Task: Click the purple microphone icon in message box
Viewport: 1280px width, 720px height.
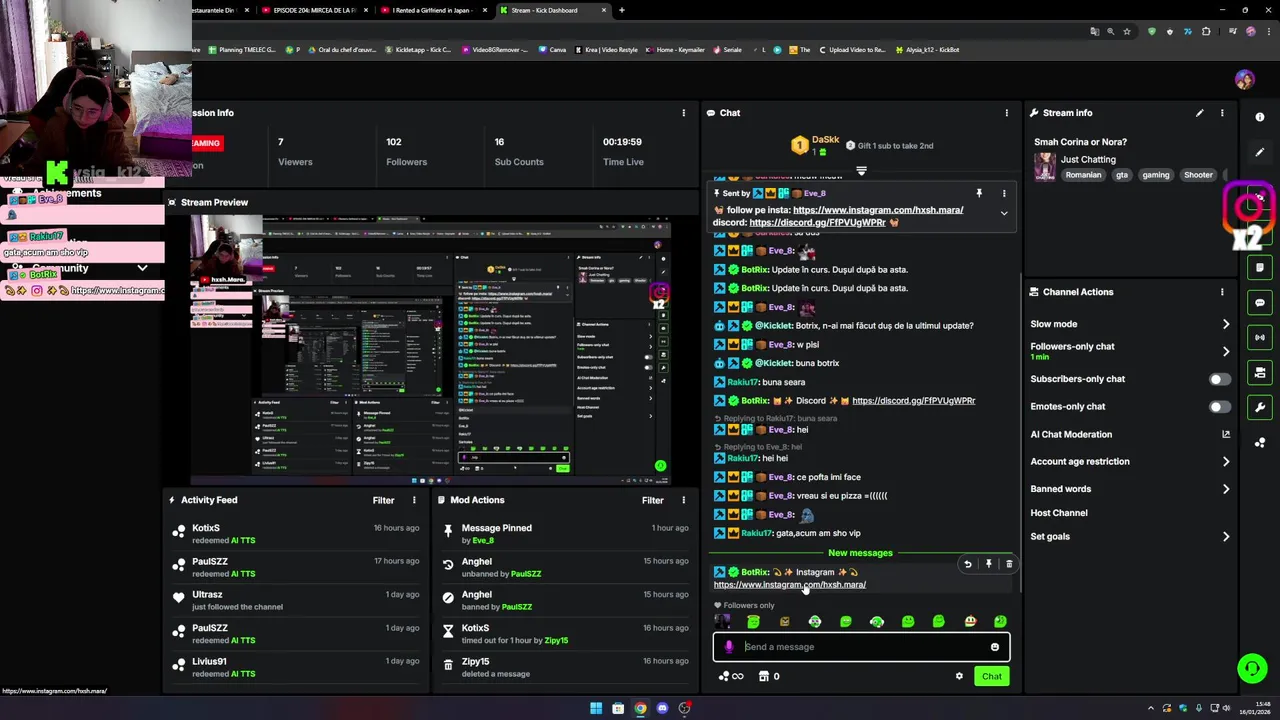Action: [729, 647]
